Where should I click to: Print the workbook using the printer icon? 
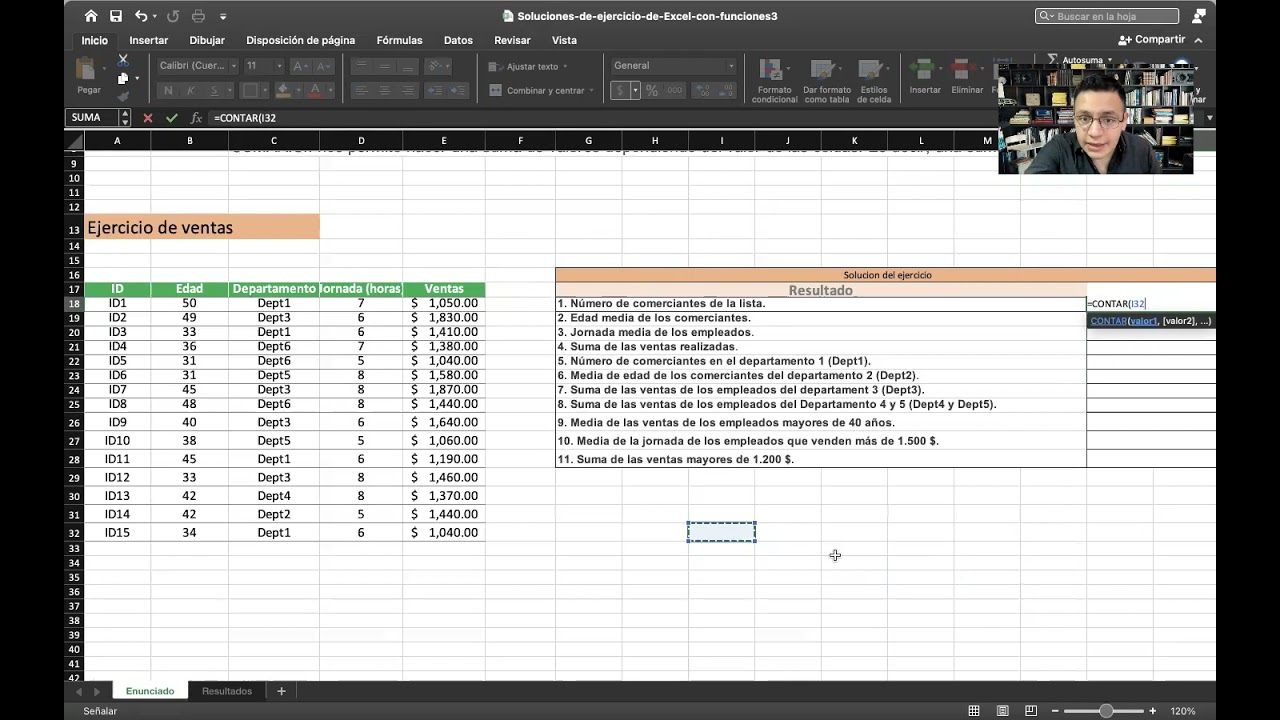(198, 16)
